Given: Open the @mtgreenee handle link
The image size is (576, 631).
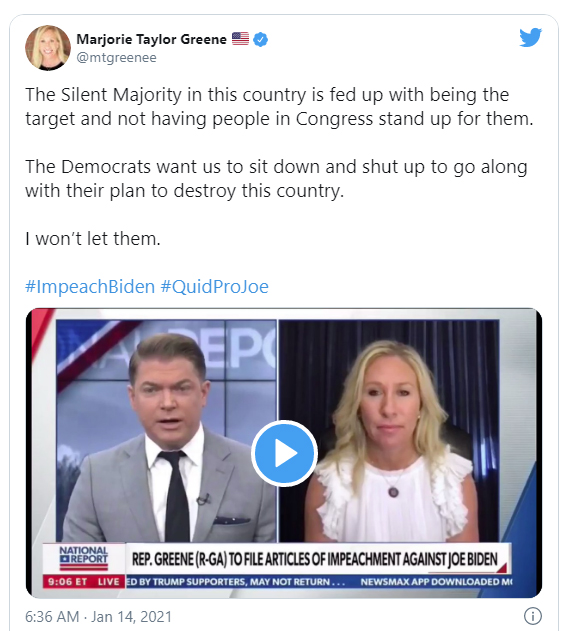Looking at the screenshot, I should [x=116, y=58].
